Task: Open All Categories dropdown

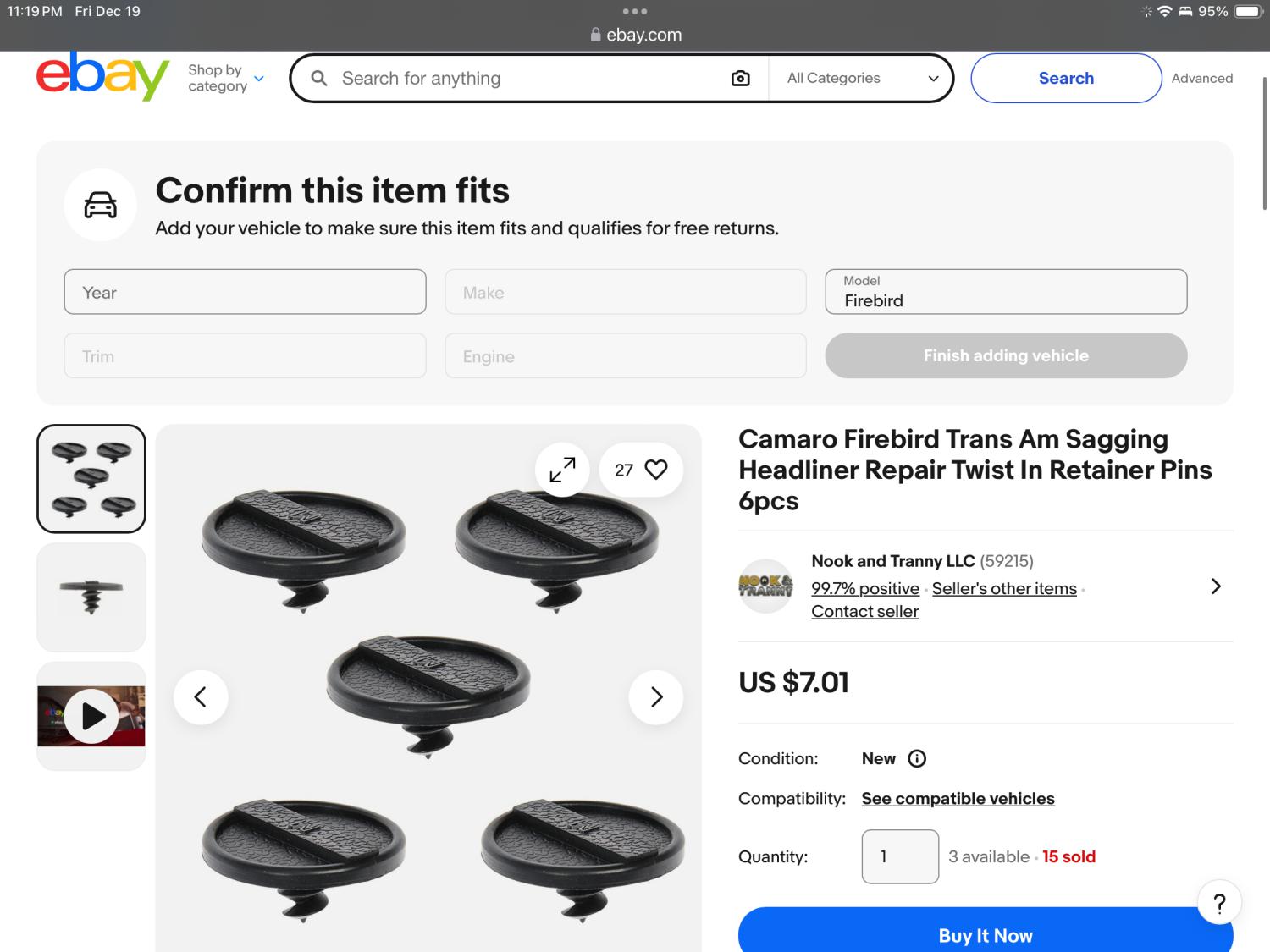Action: 862,79
